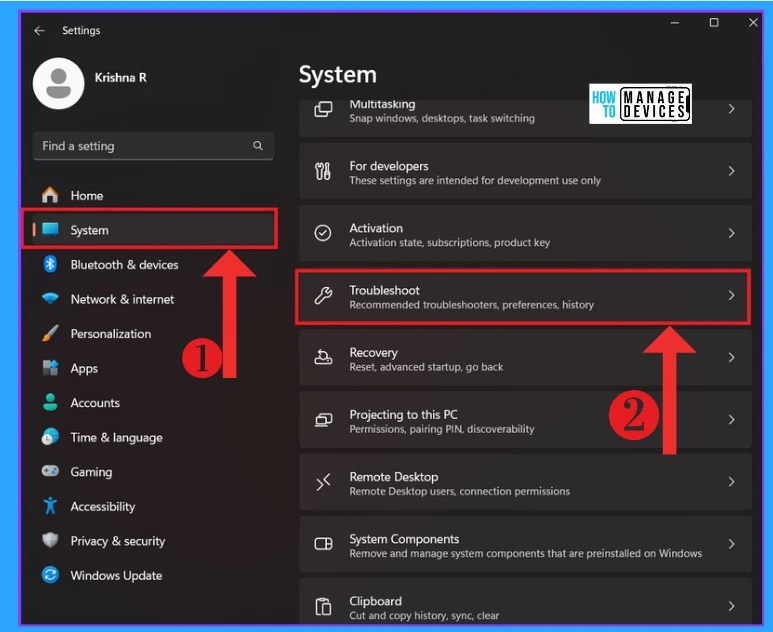Open Projecting to this PC chevron
This screenshot has width=773, height=632.
(732, 420)
